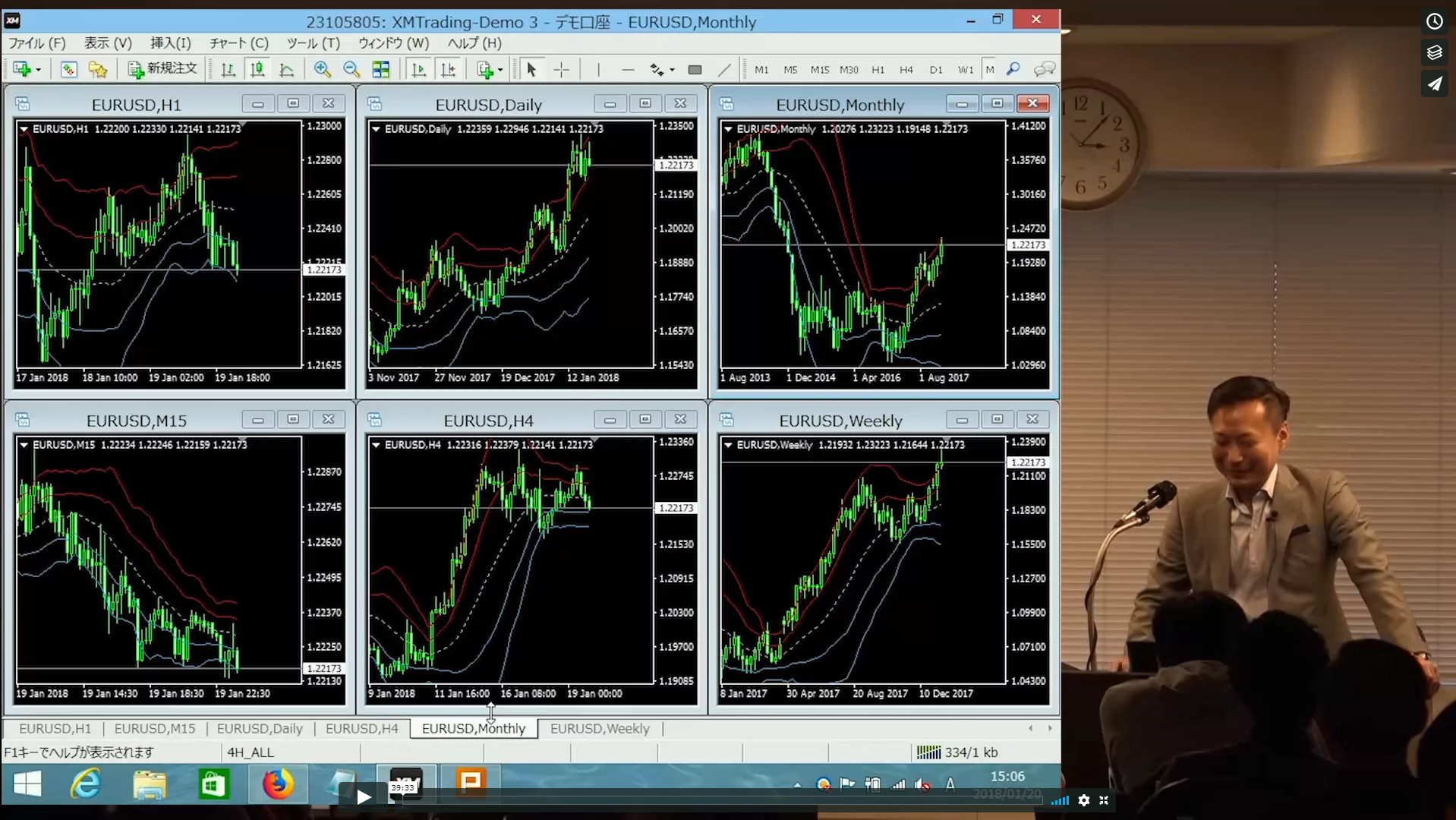Play the video with the play button
Viewport: 1456px width, 820px height.
(x=364, y=797)
